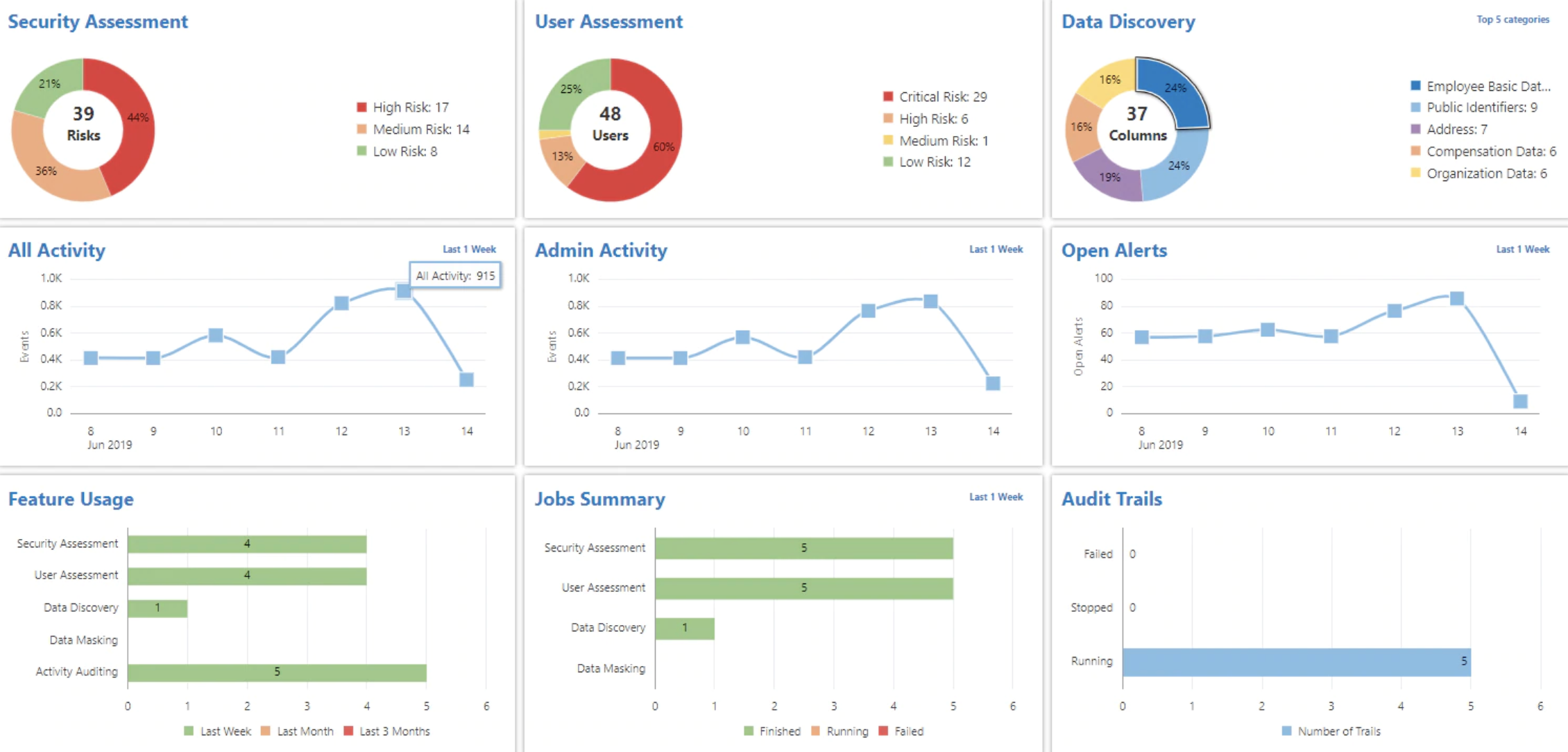Click the Last 1 Week label in All Activity
The image size is (1568, 752).
point(469,249)
